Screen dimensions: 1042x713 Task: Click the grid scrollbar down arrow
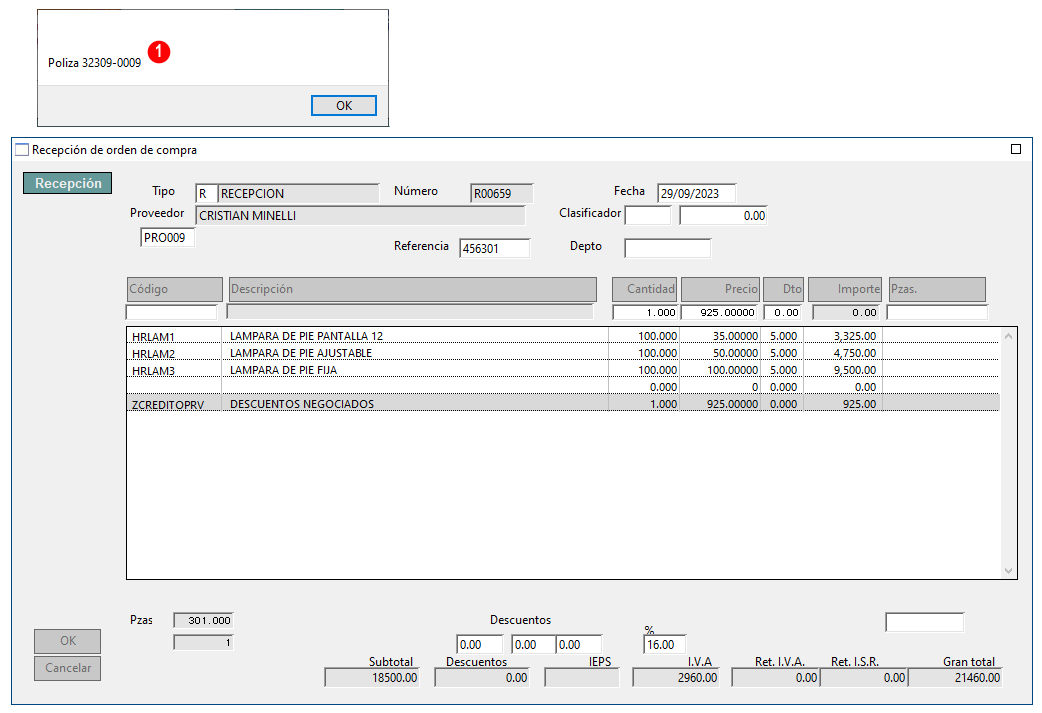(x=1008, y=571)
